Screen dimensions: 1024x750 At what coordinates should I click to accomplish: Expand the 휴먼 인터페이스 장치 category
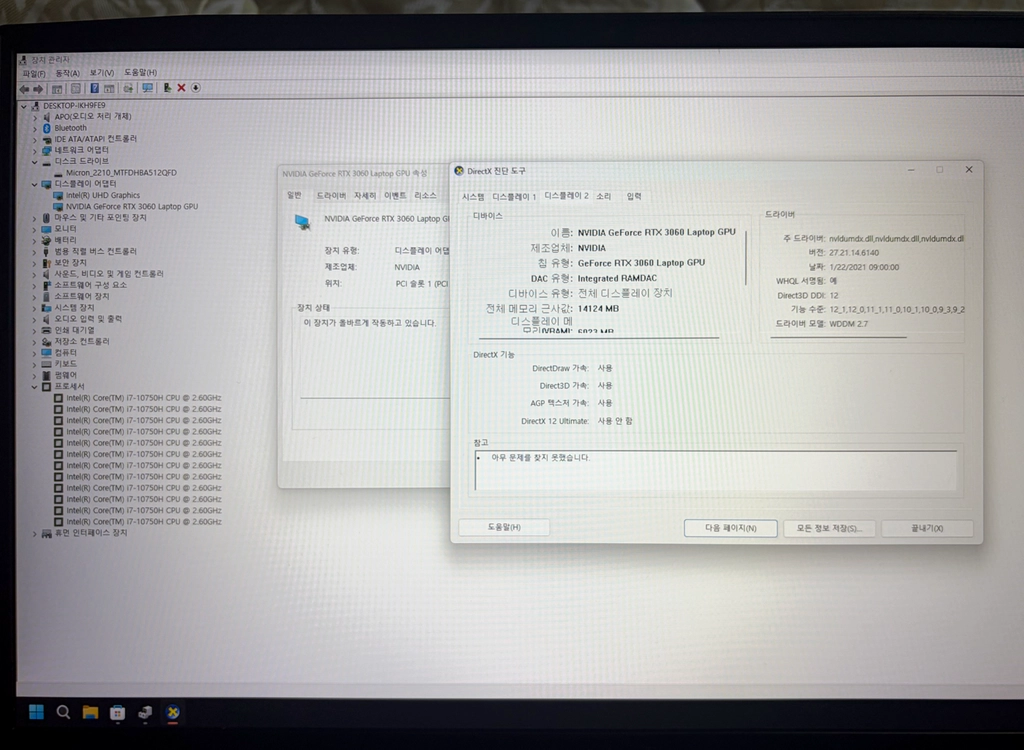coord(35,534)
